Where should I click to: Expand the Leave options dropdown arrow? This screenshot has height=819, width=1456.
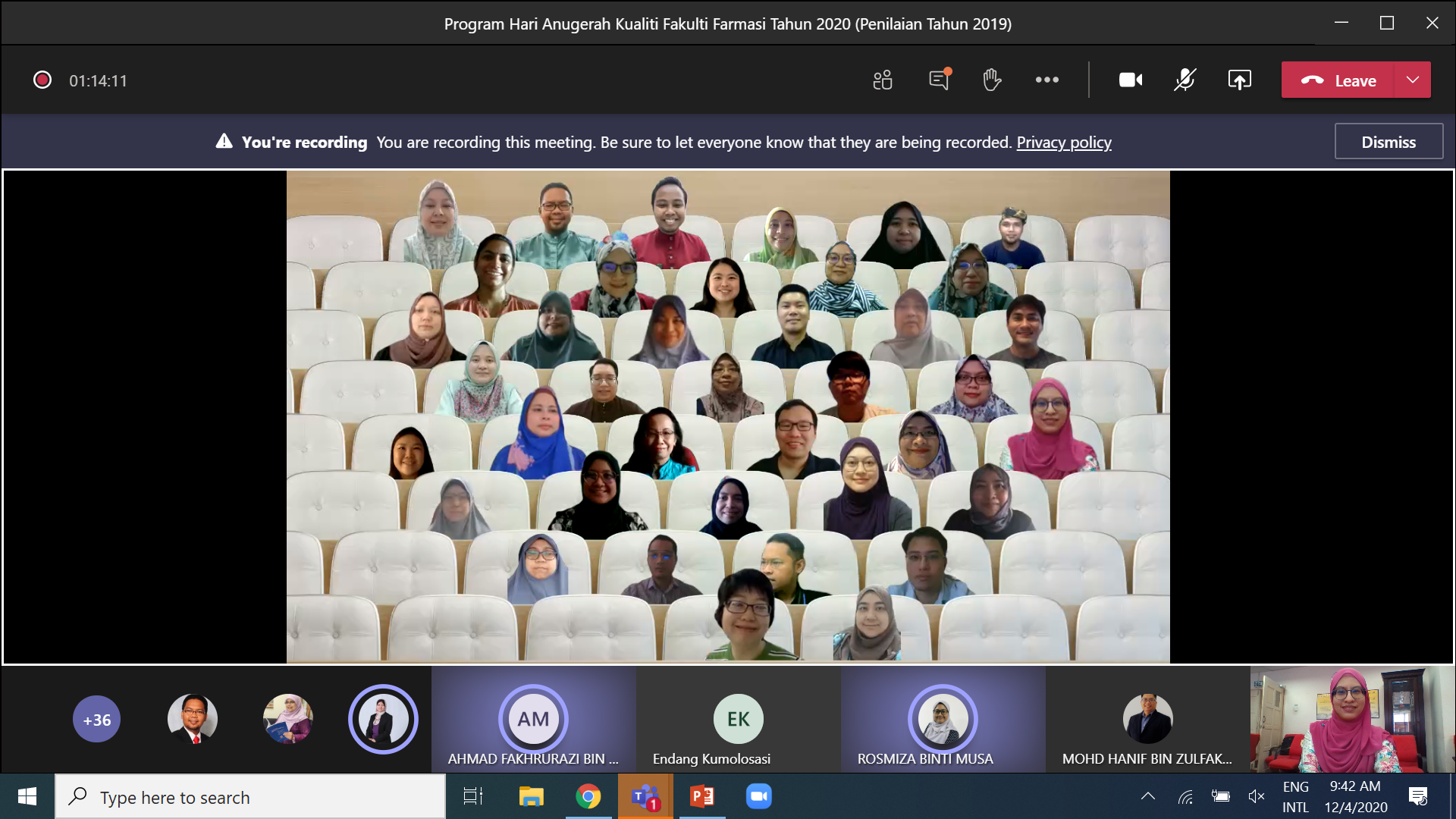[x=1413, y=80]
